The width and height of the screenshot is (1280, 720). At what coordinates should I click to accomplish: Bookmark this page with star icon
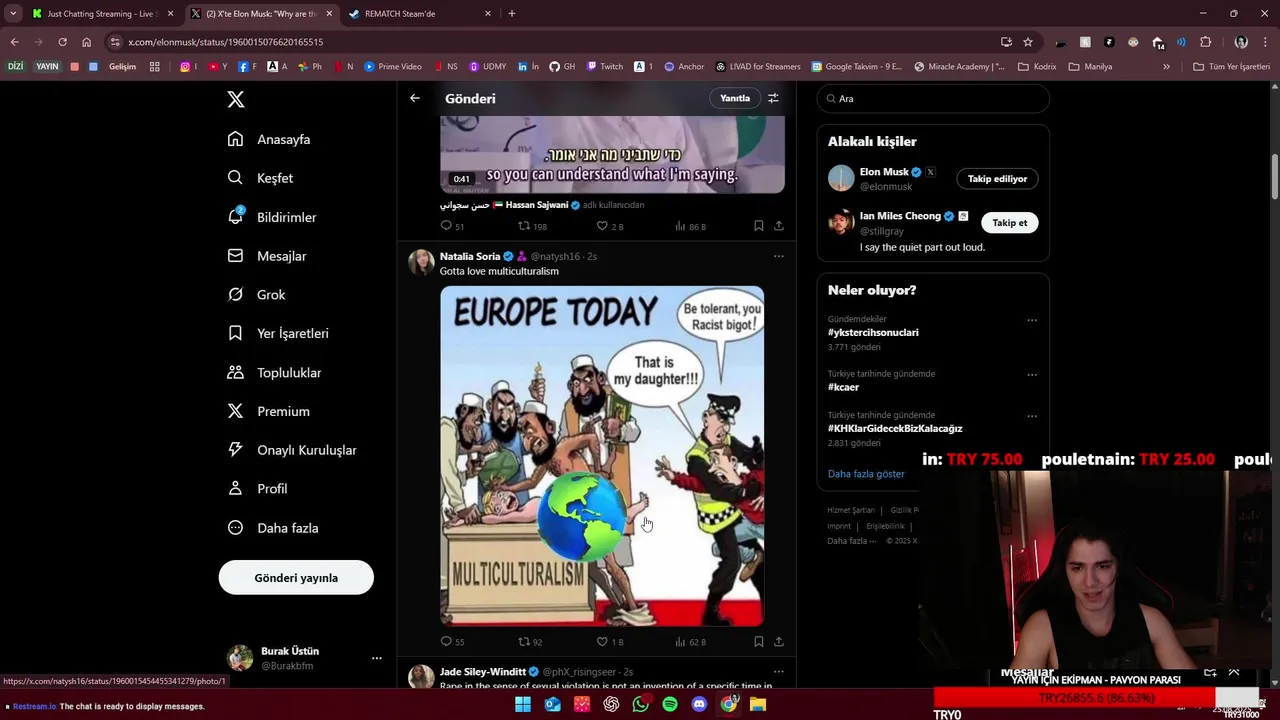point(1028,42)
